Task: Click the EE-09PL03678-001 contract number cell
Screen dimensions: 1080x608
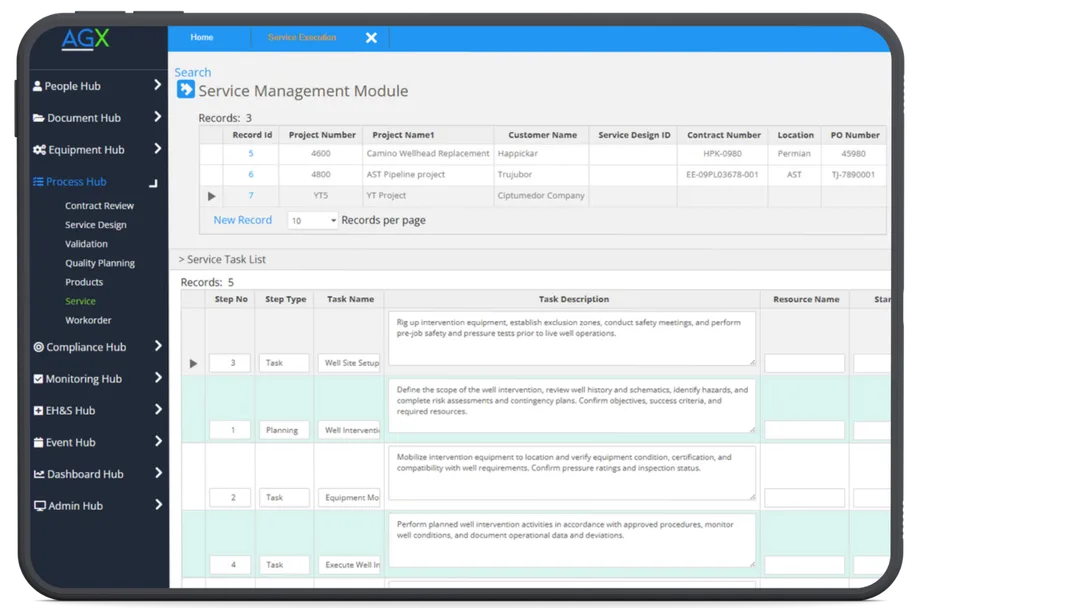Action: pyautogui.click(x=722, y=174)
